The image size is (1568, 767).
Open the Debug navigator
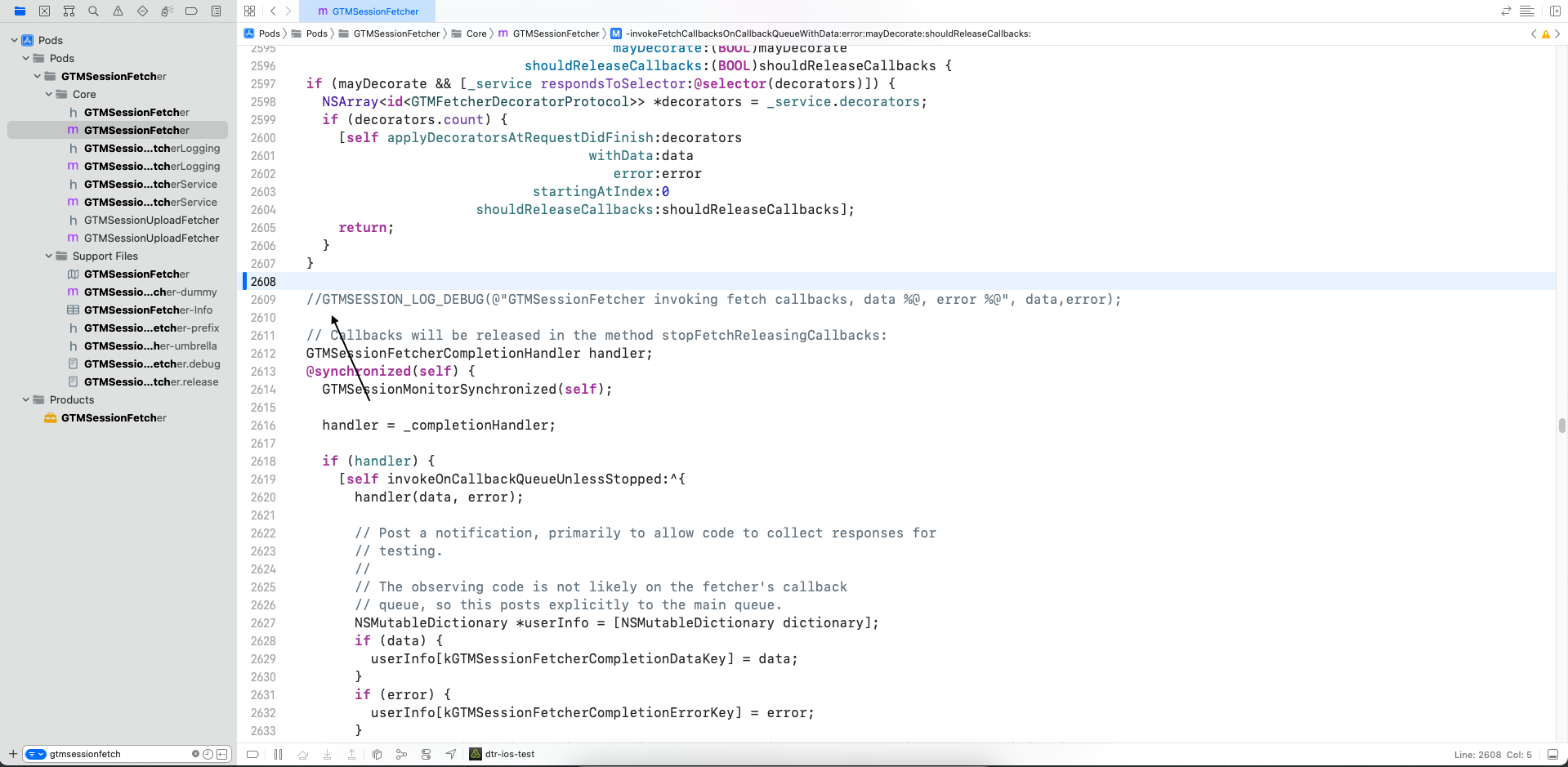pyautogui.click(x=167, y=11)
